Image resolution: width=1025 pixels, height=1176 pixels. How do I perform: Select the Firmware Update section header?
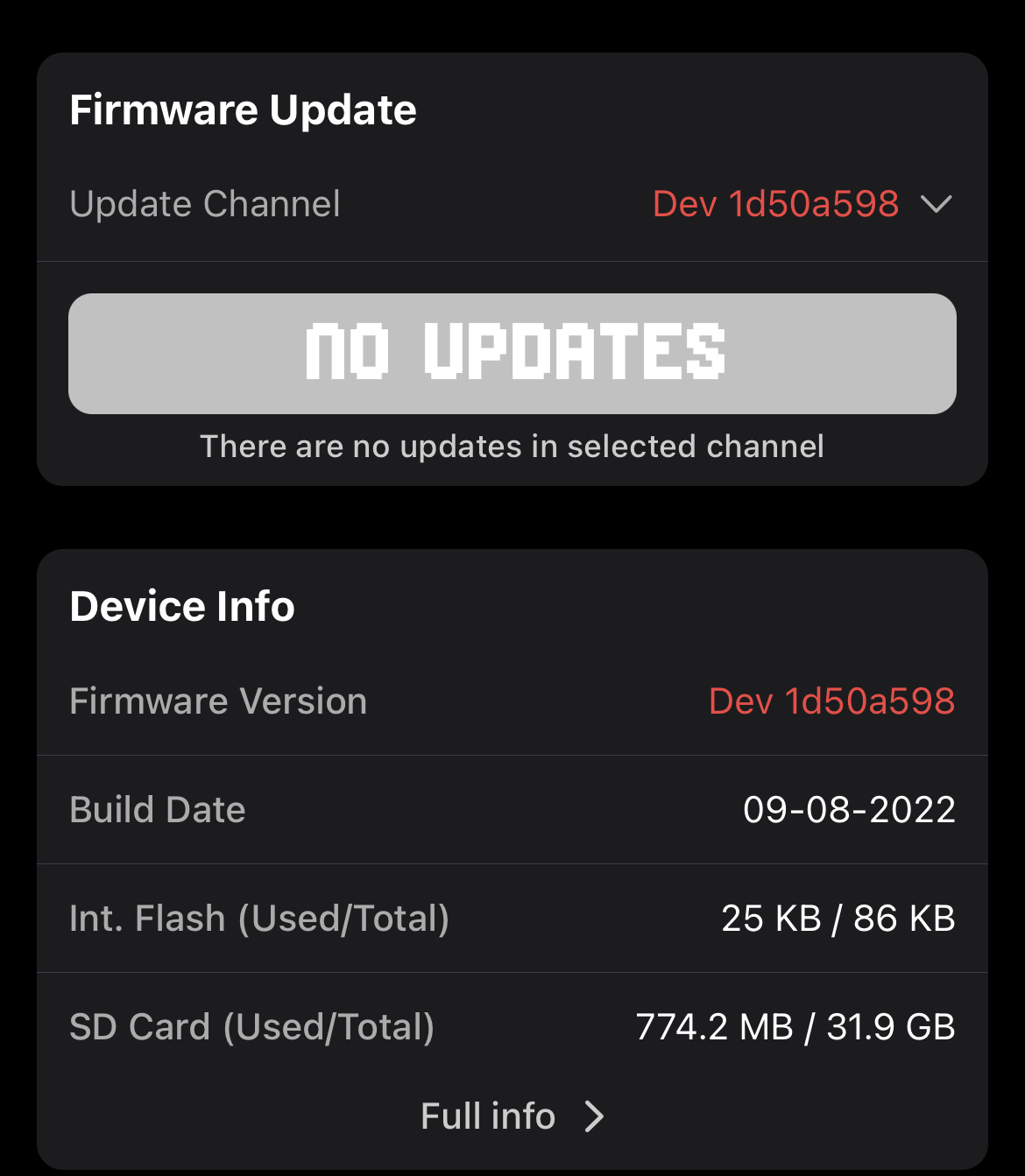pos(244,109)
